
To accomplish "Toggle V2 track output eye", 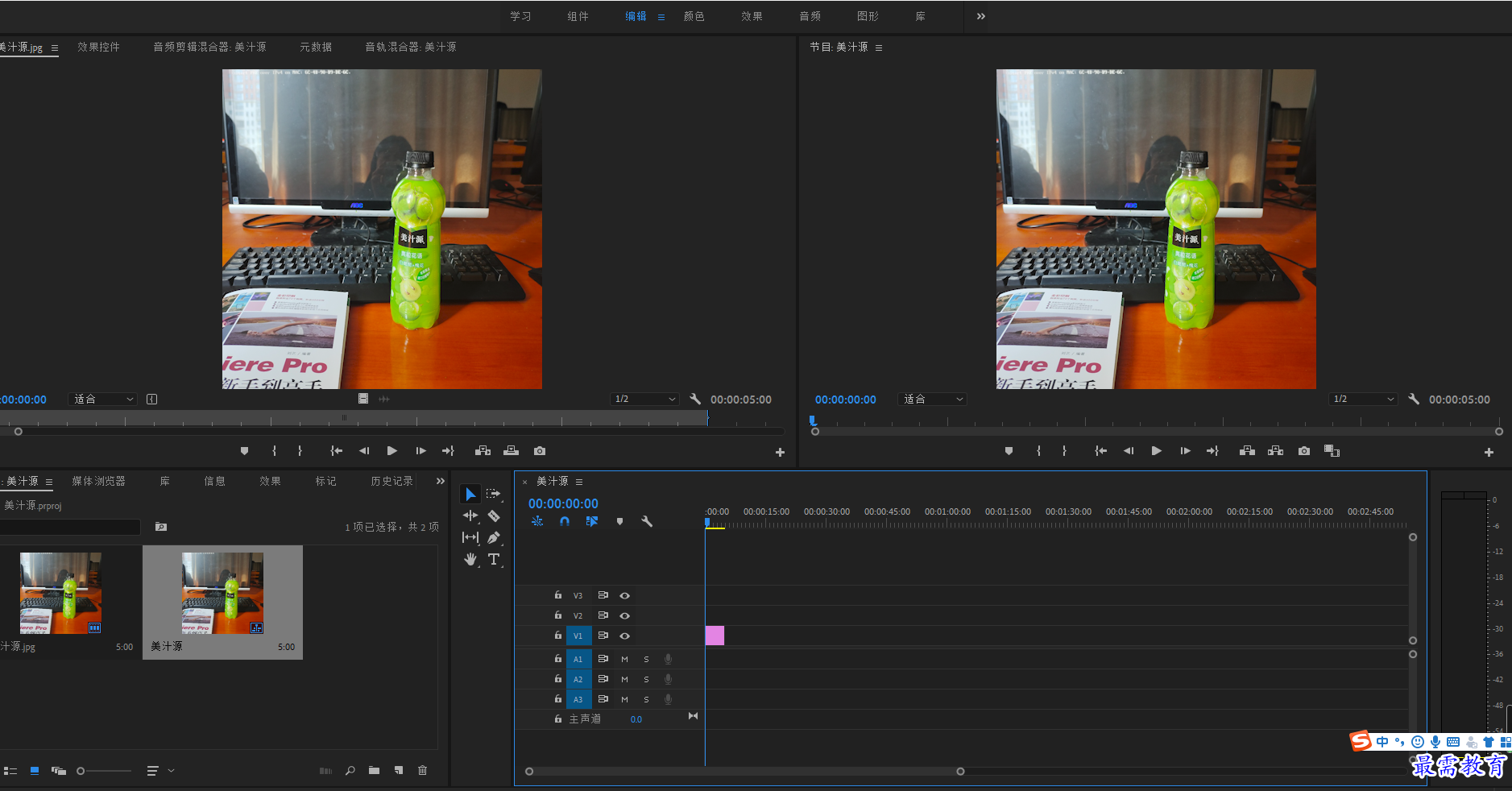I will coord(624,615).
